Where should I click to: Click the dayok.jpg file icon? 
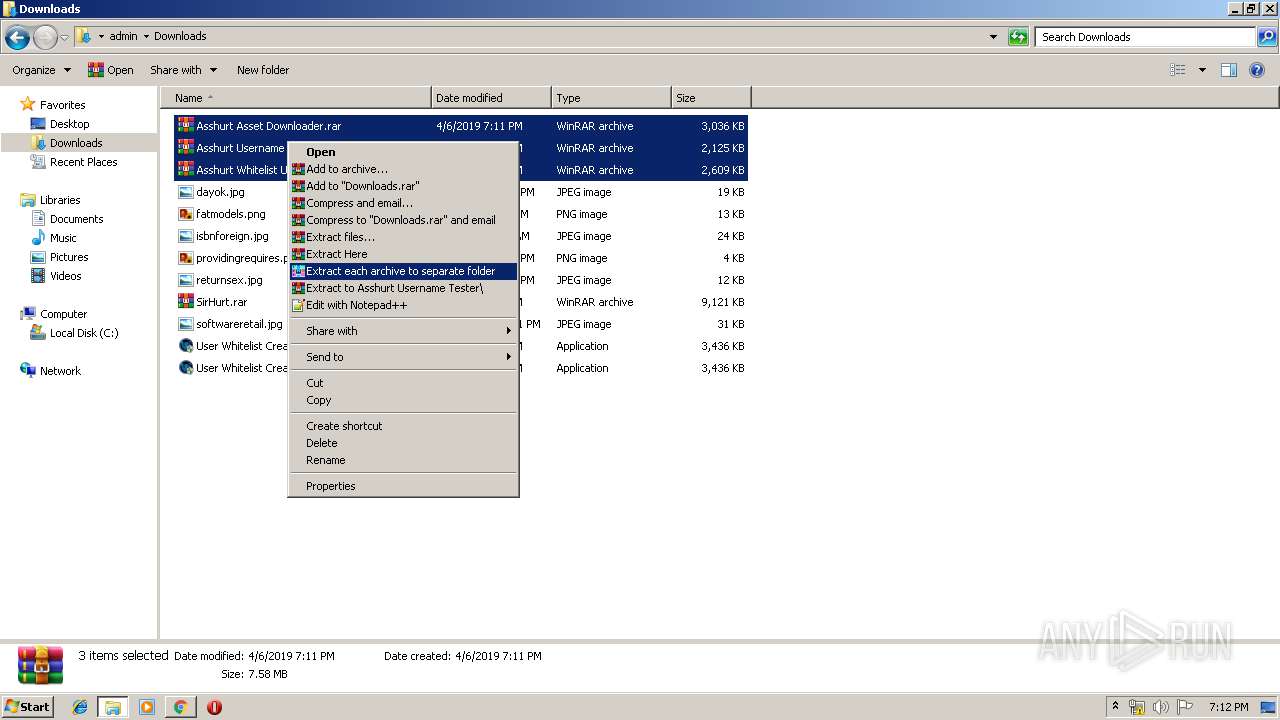pos(185,192)
